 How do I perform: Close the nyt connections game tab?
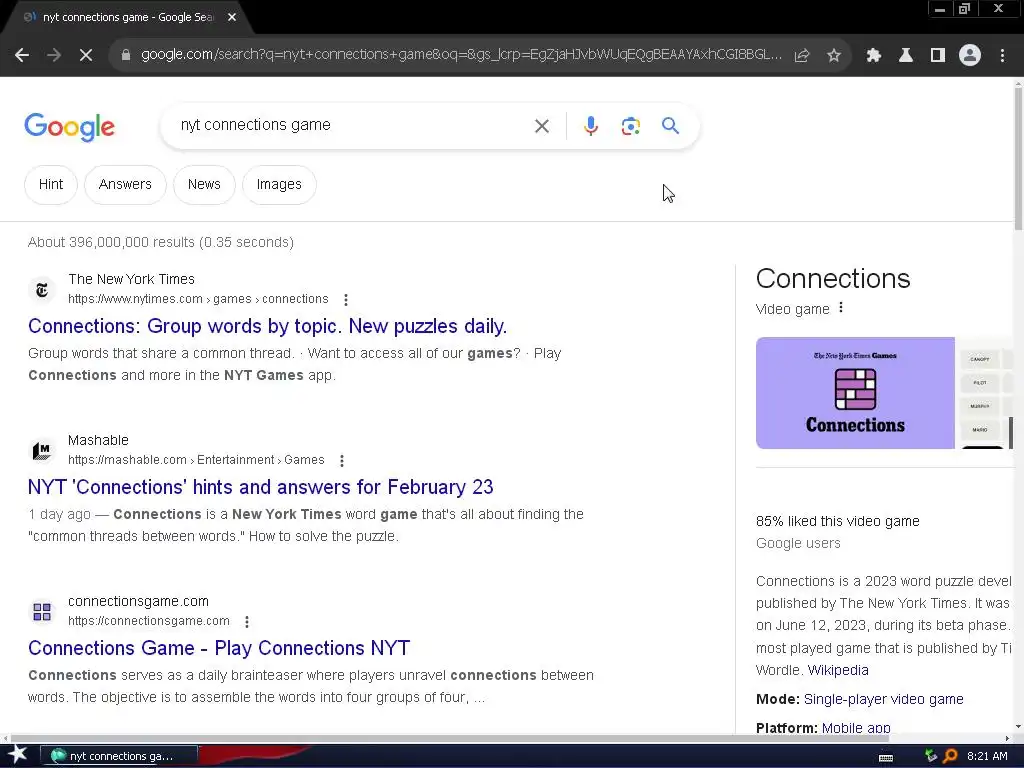232,18
